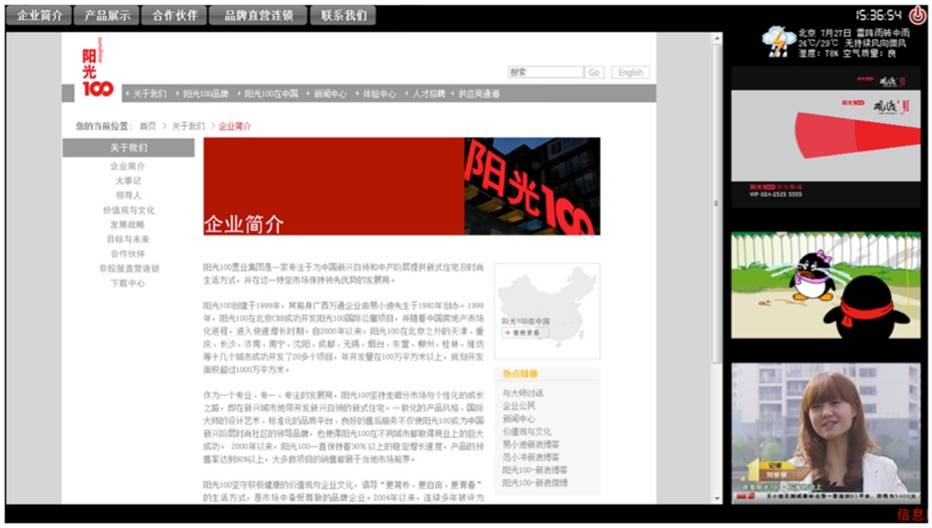Image resolution: width=932 pixels, height=528 pixels.
Task: Open 大事记 in left sidebar
Action: coord(128,181)
